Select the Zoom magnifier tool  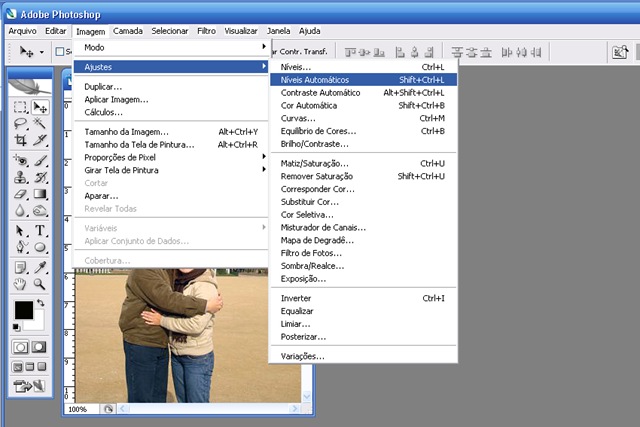pos(40,284)
